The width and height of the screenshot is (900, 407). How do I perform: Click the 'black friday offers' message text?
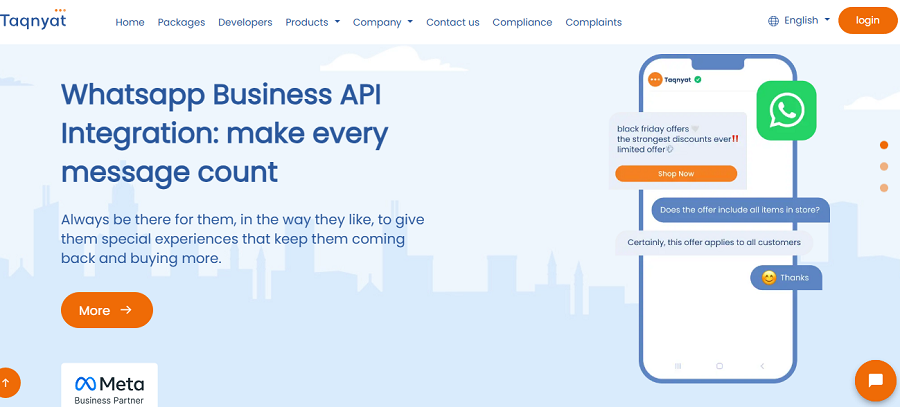[677, 139]
